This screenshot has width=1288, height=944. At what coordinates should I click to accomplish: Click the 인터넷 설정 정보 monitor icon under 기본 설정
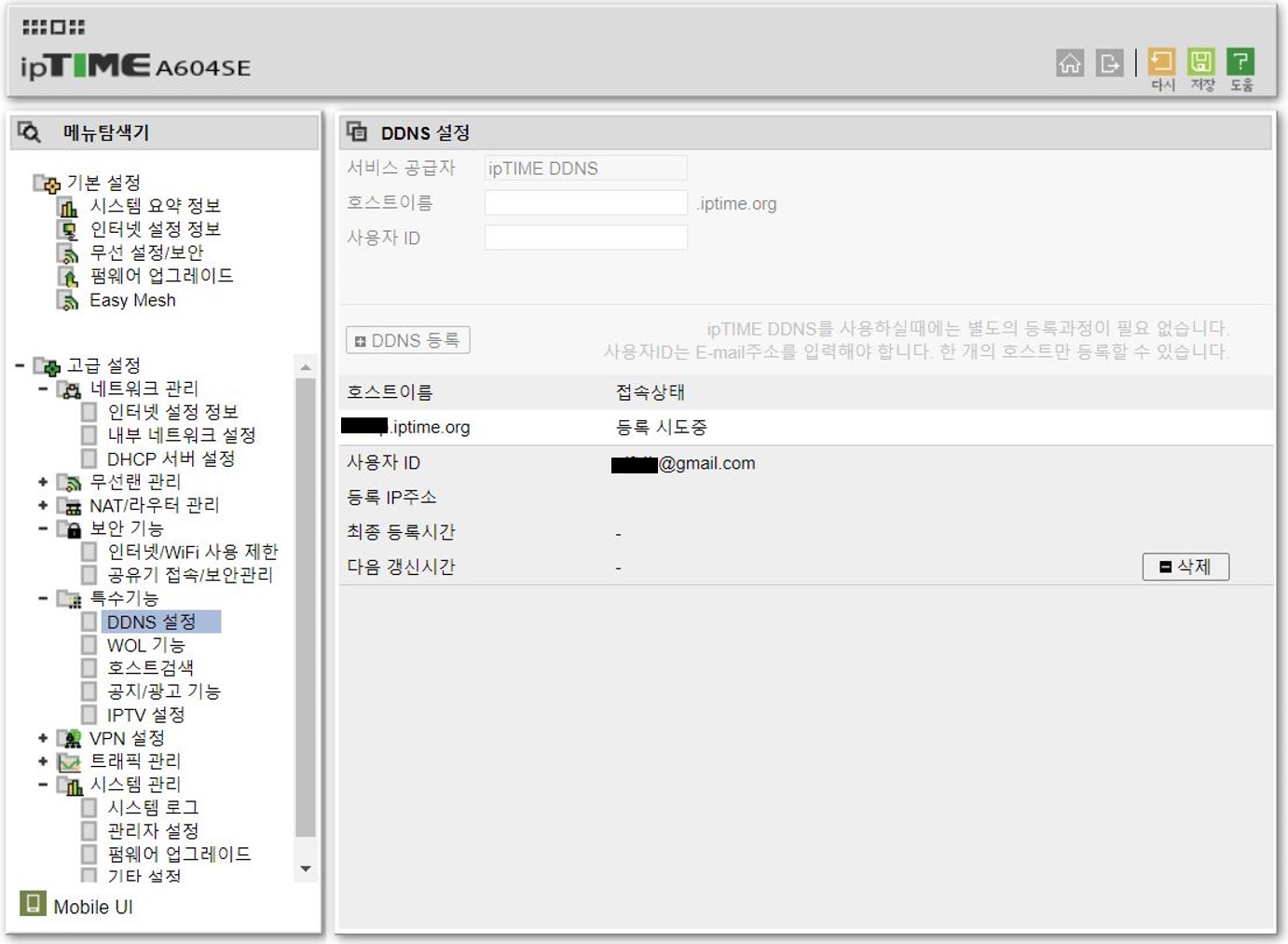(x=68, y=230)
